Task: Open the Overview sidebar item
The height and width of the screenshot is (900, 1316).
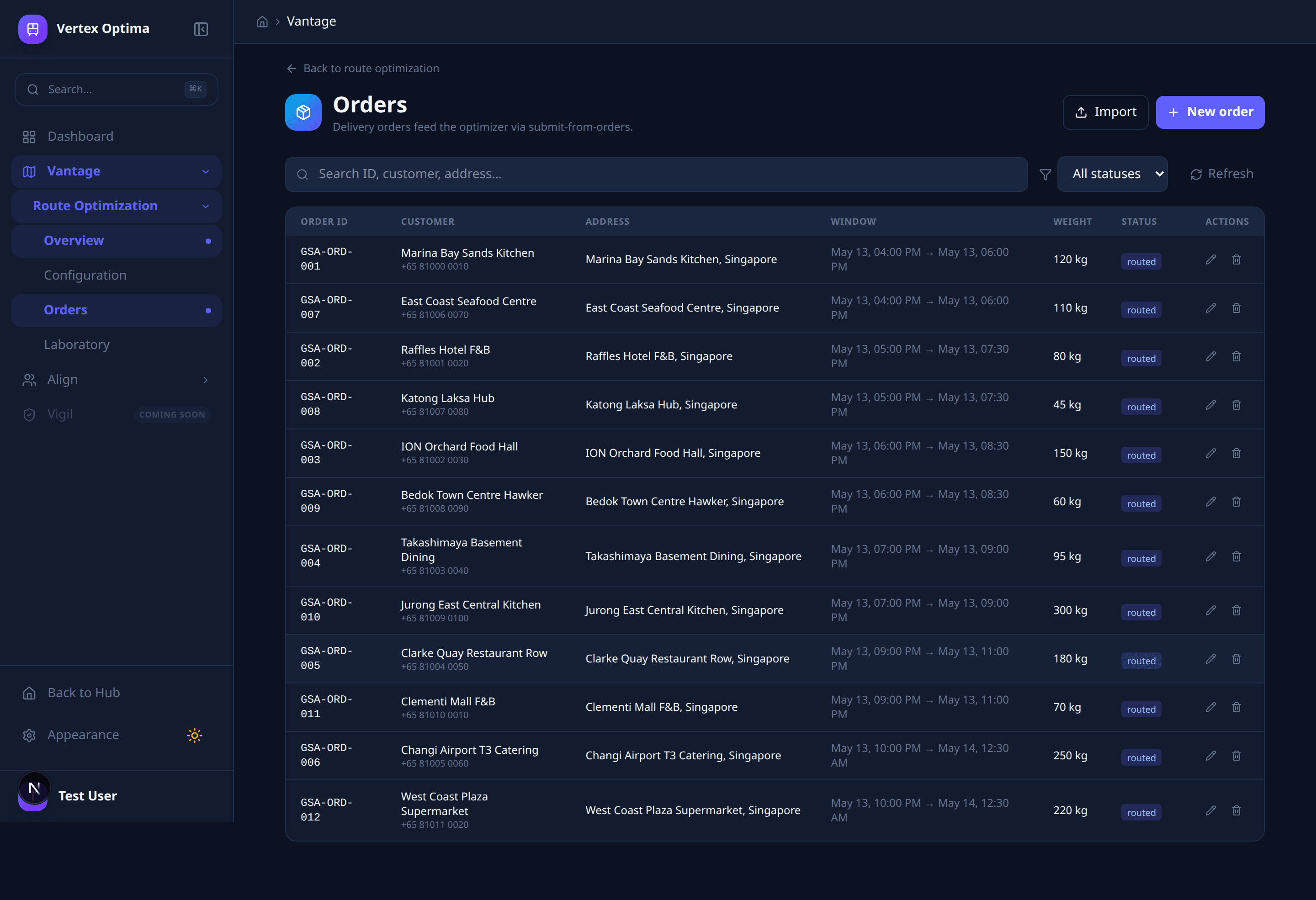Action: pyautogui.click(x=116, y=241)
